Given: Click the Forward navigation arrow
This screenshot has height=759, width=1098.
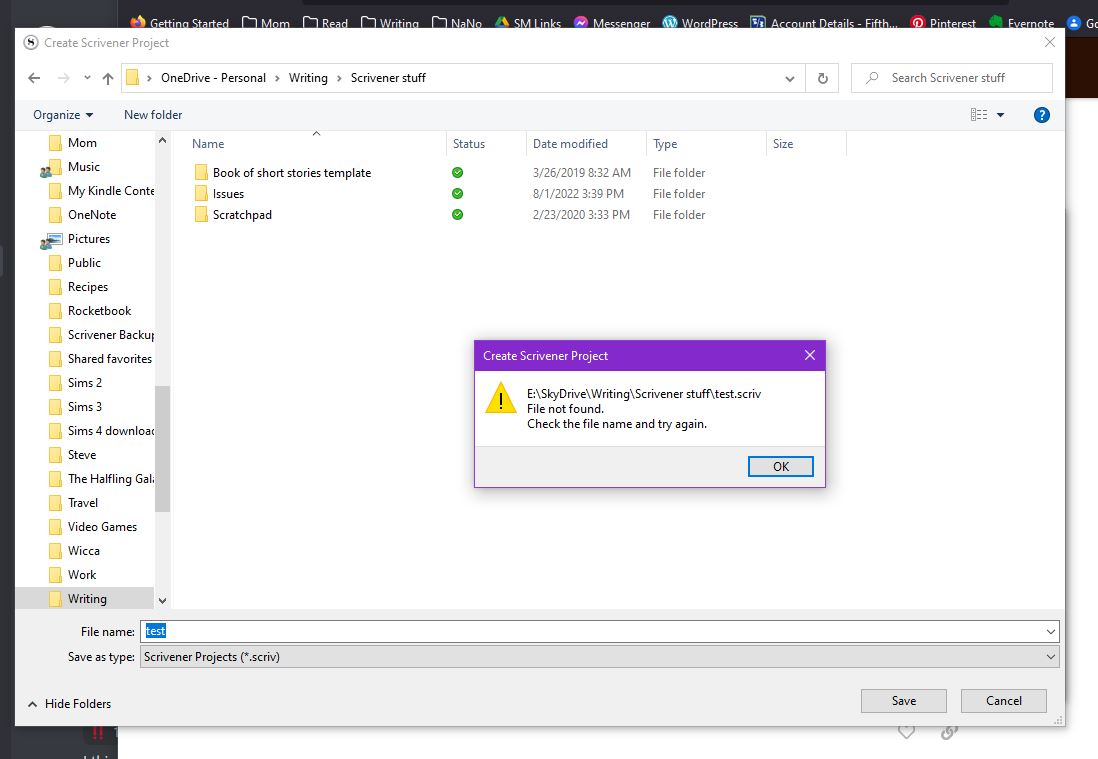Looking at the screenshot, I should [x=63, y=78].
